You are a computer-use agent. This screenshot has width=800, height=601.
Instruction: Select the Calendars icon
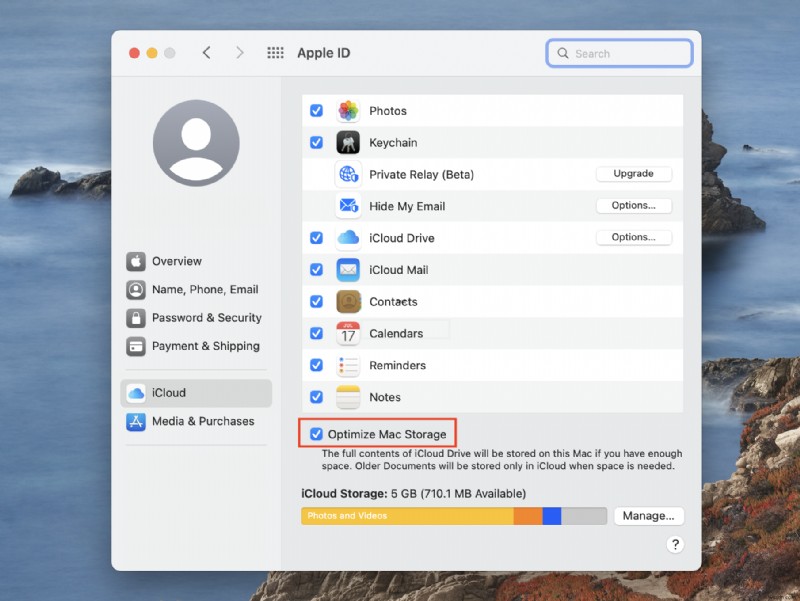[349, 333]
